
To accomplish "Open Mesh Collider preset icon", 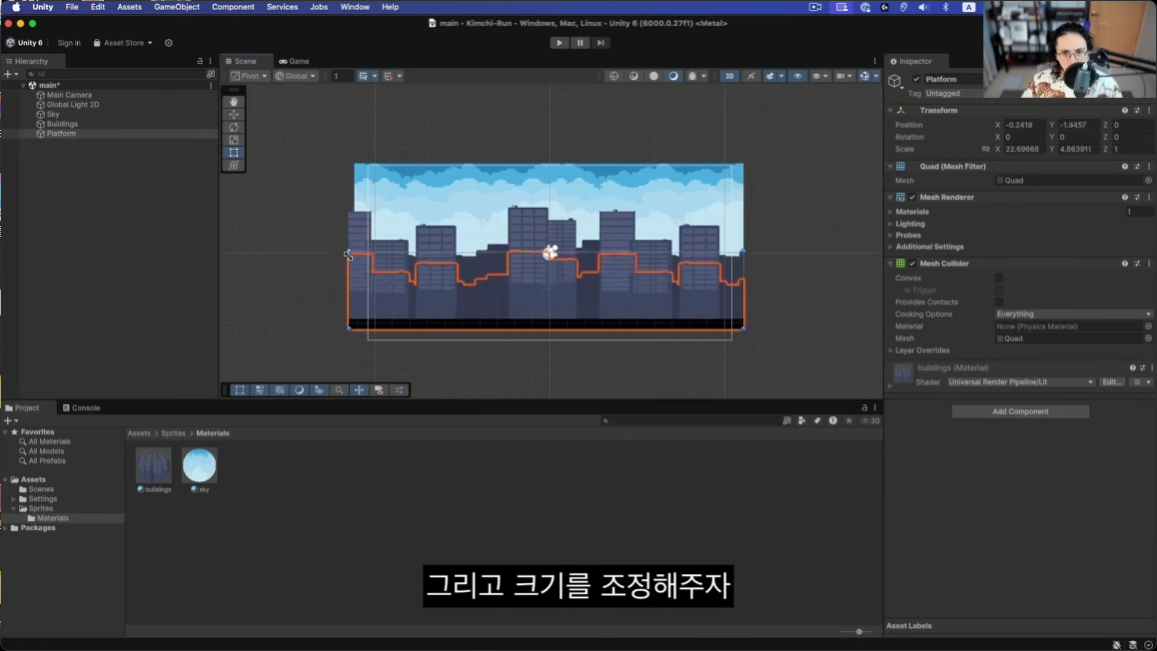I will pyautogui.click(x=1137, y=264).
